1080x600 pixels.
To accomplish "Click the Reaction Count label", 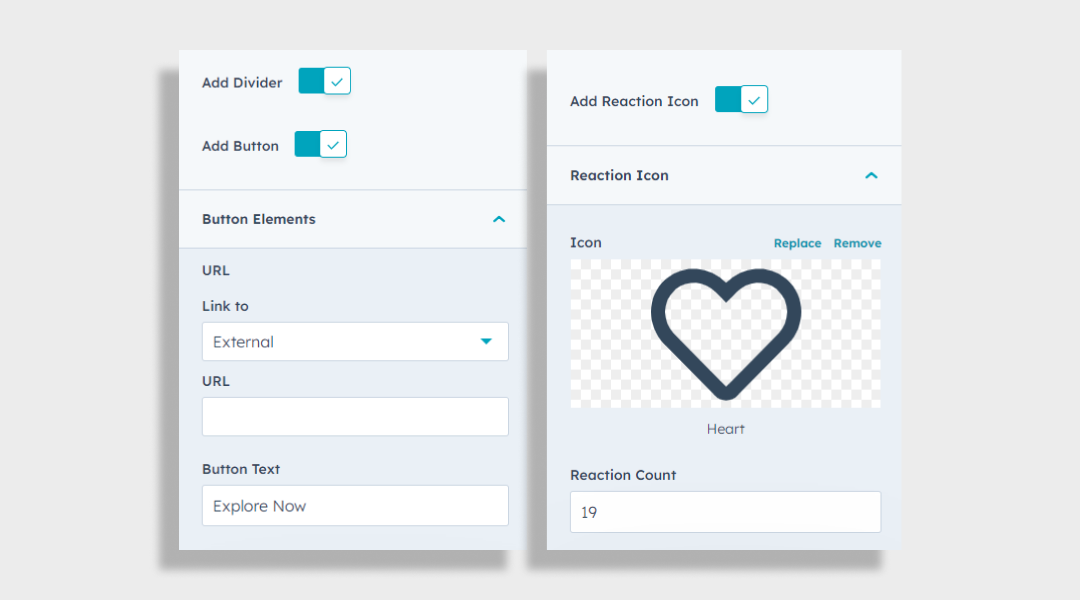I will pyautogui.click(x=623, y=475).
